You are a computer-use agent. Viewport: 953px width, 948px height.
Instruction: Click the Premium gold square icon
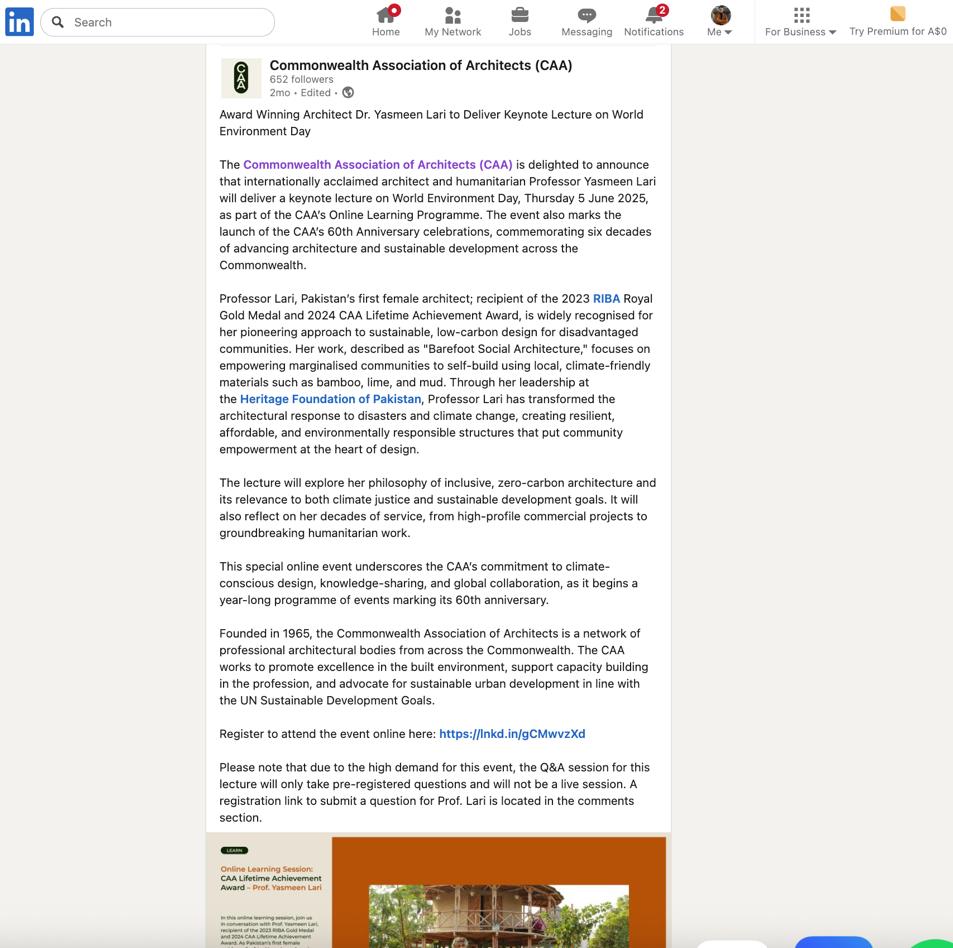(898, 13)
